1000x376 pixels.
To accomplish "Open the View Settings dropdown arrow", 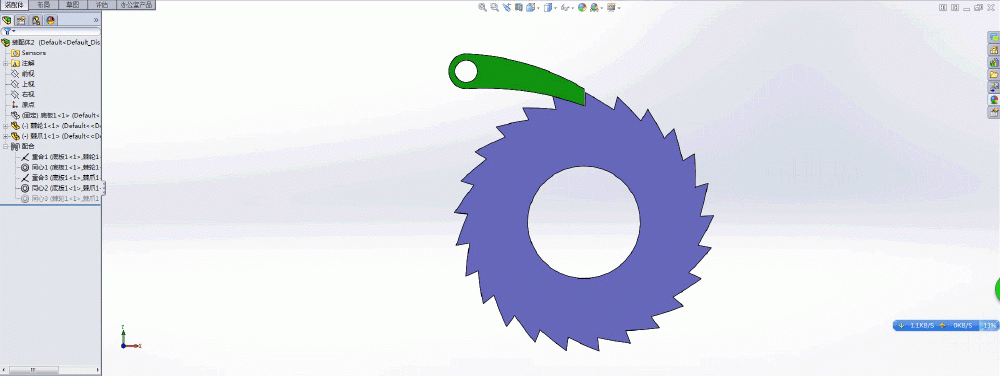I will tap(619, 8).
